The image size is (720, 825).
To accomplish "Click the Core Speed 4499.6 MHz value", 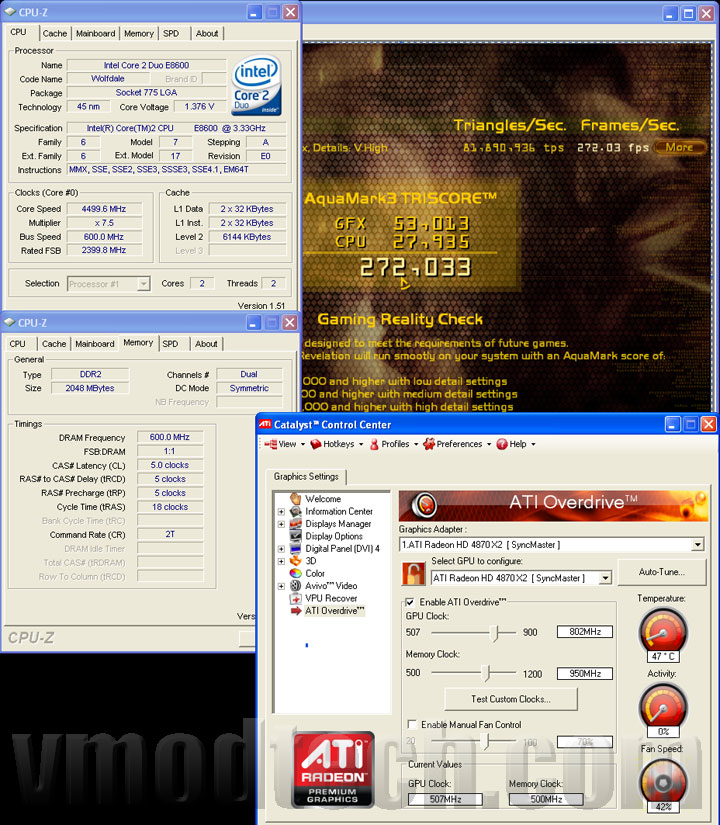I will [x=104, y=209].
